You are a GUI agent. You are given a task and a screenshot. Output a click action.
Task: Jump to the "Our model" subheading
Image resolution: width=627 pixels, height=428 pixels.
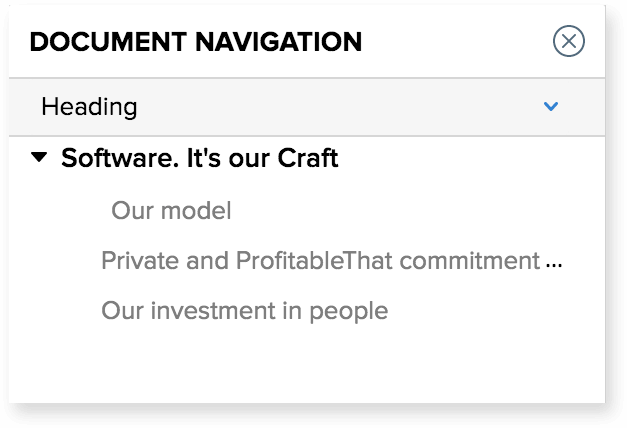click(x=171, y=211)
